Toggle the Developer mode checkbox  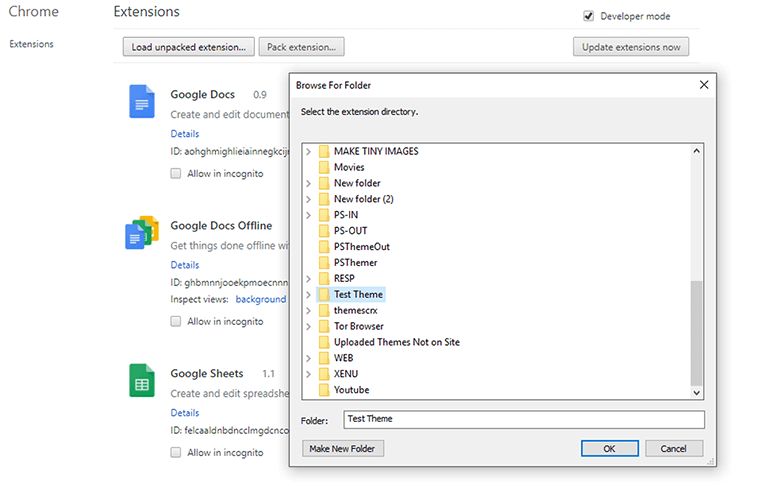(x=589, y=16)
